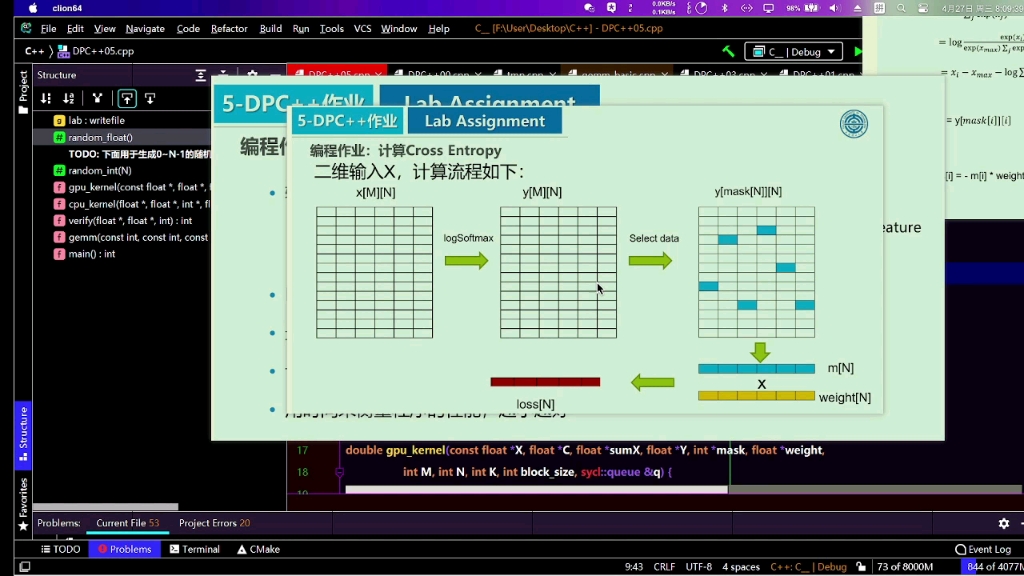Open the Structure side tool window tab

pos(23,435)
